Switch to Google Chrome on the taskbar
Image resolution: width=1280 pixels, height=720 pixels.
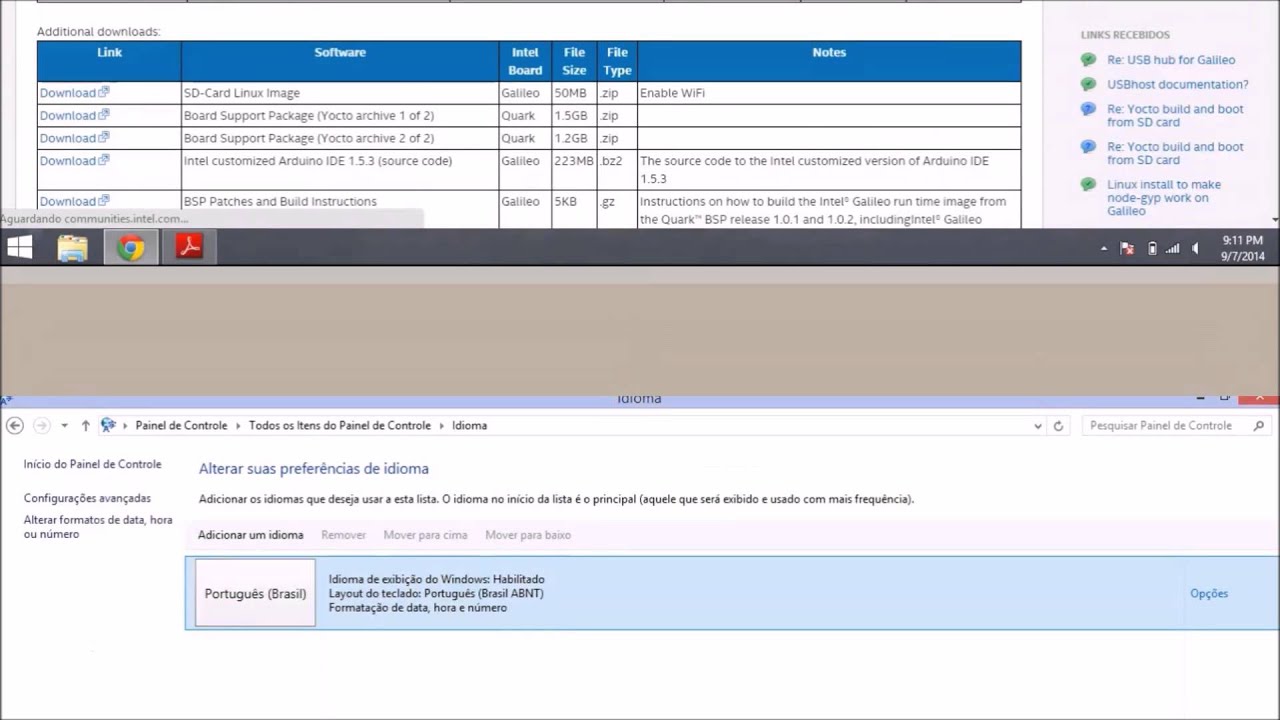click(131, 247)
